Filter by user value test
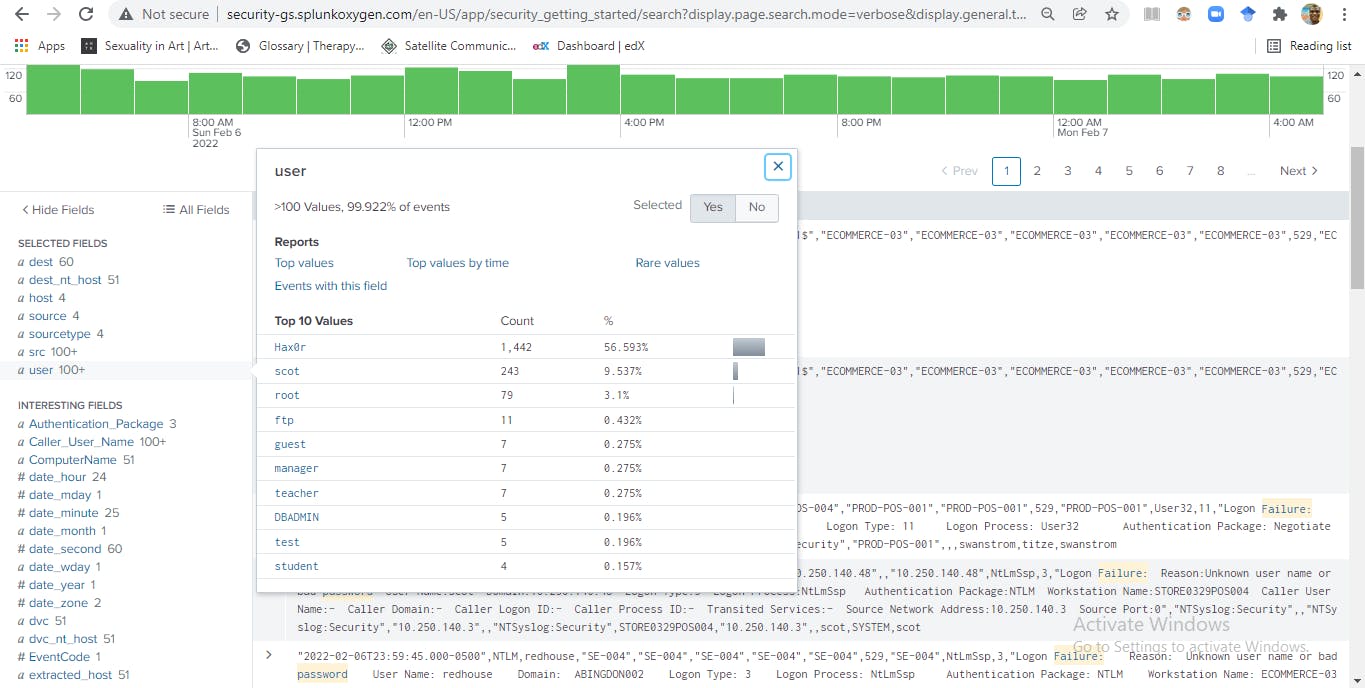1365x688 pixels. click(x=287, y=542)
